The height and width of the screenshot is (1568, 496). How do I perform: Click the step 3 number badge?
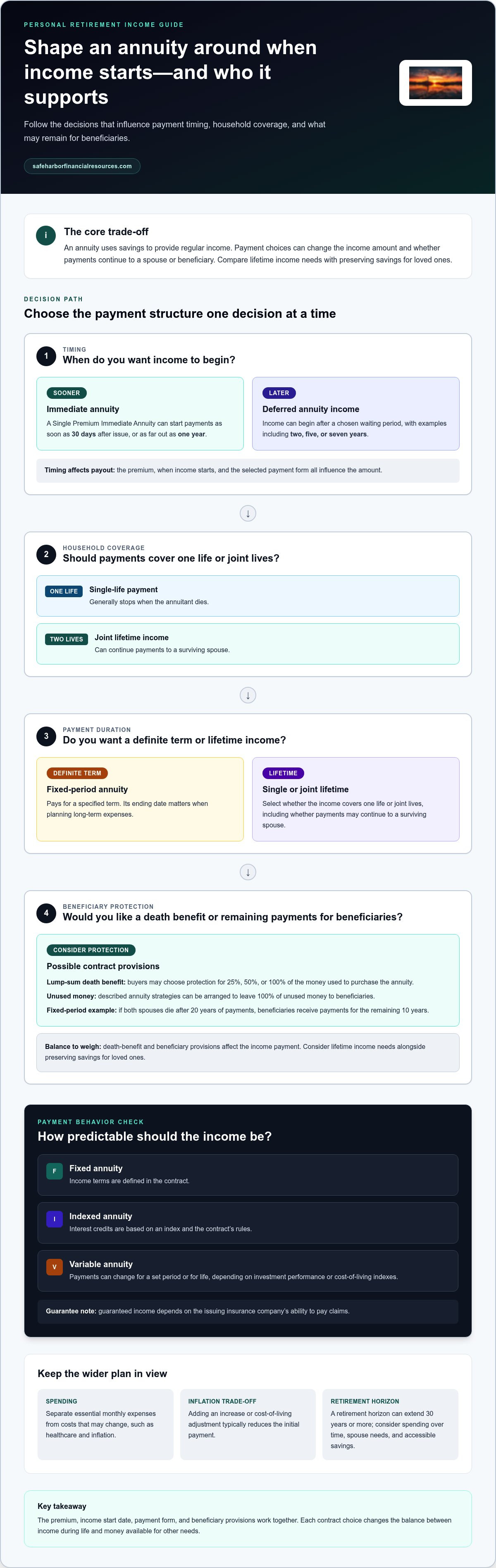tap(46, 736)
